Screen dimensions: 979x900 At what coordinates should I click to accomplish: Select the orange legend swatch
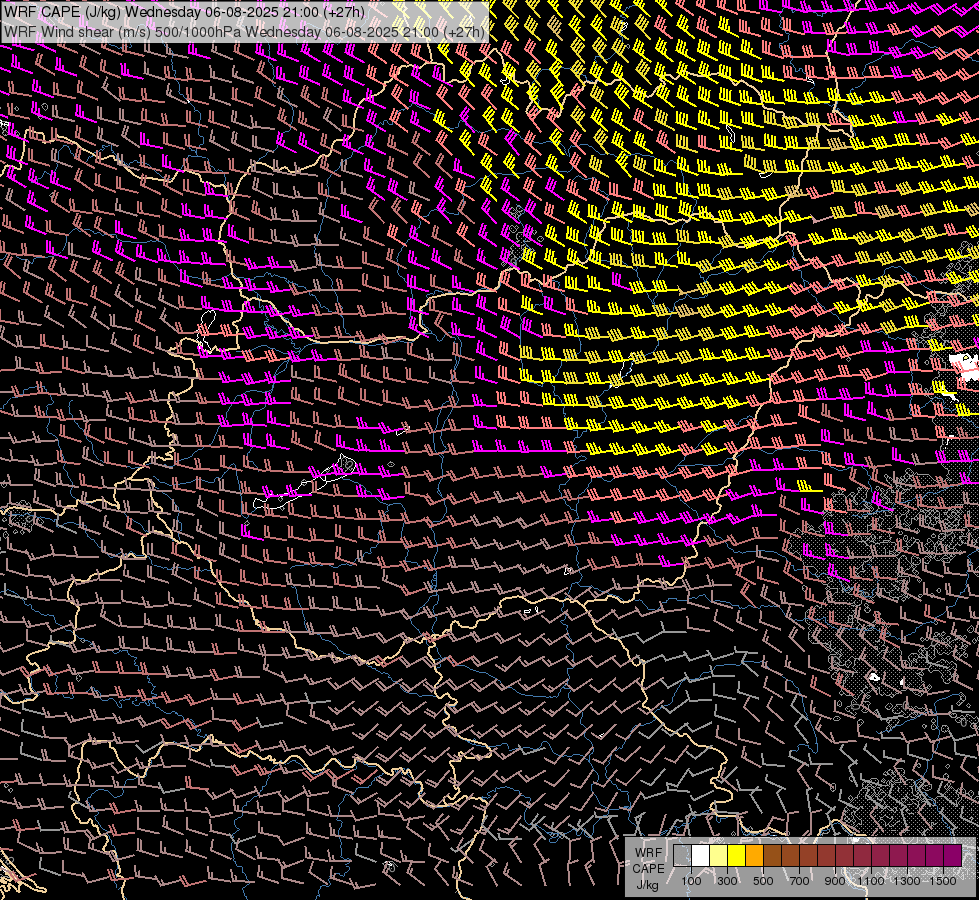pos(754,855)
